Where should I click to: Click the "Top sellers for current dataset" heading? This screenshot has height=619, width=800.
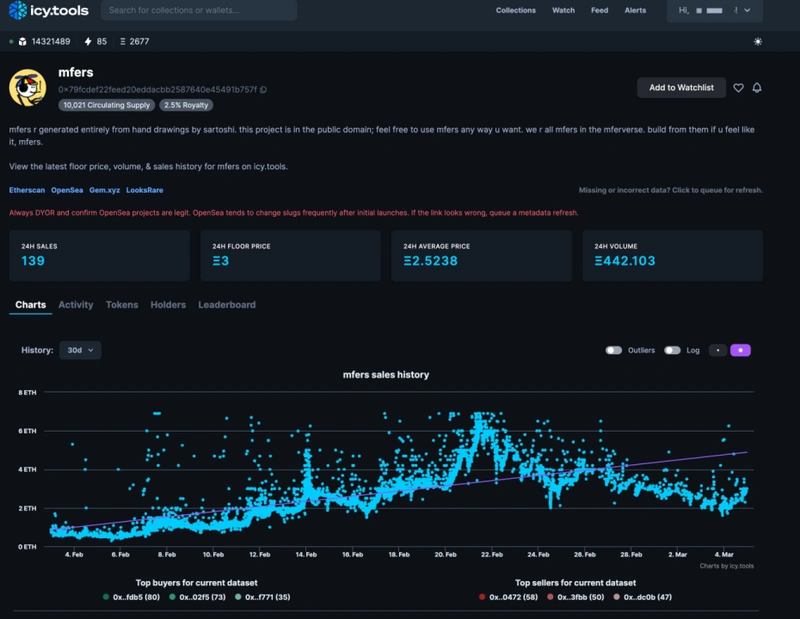[x=576, y=583]
